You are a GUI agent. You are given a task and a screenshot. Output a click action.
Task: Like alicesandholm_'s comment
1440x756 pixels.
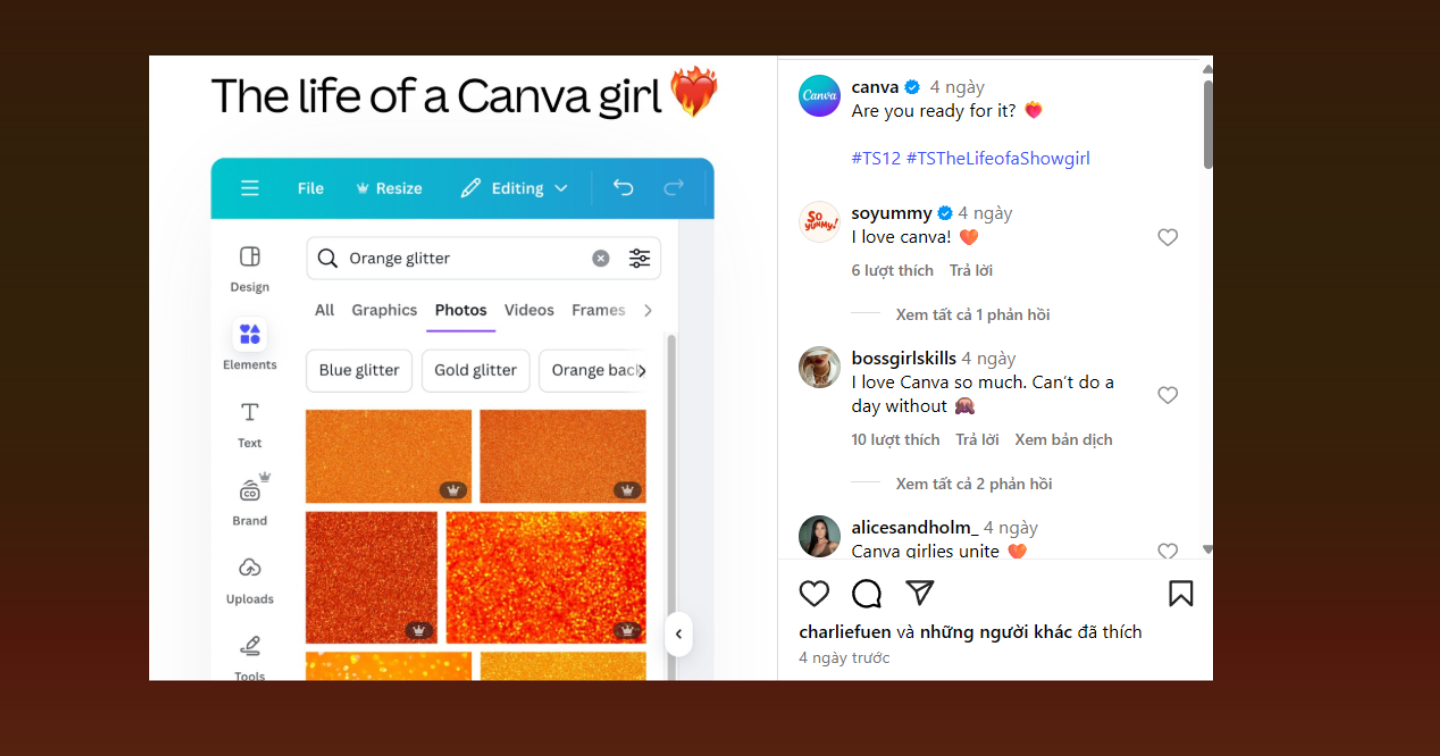[x=1167, y=551]
